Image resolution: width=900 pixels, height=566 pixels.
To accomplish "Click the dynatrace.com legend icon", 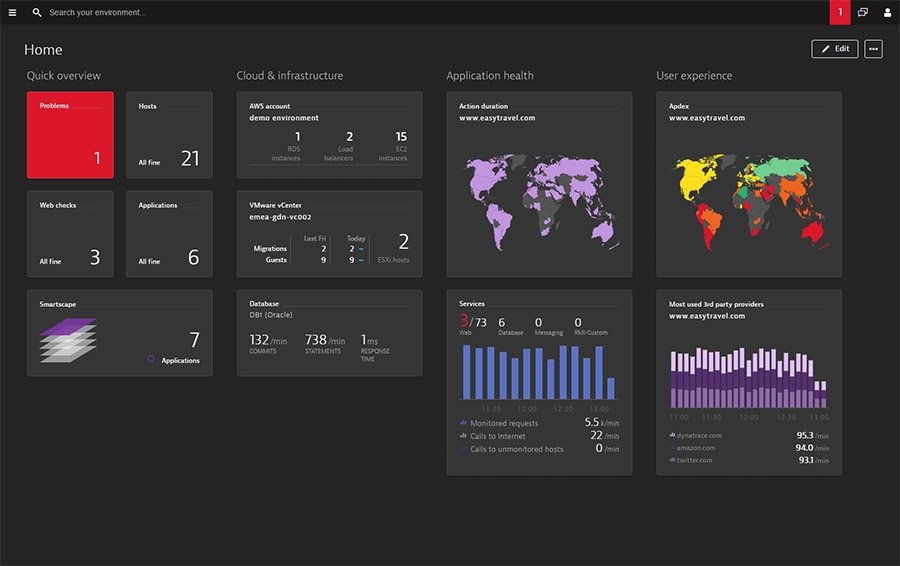I will (x=673, y=435).
